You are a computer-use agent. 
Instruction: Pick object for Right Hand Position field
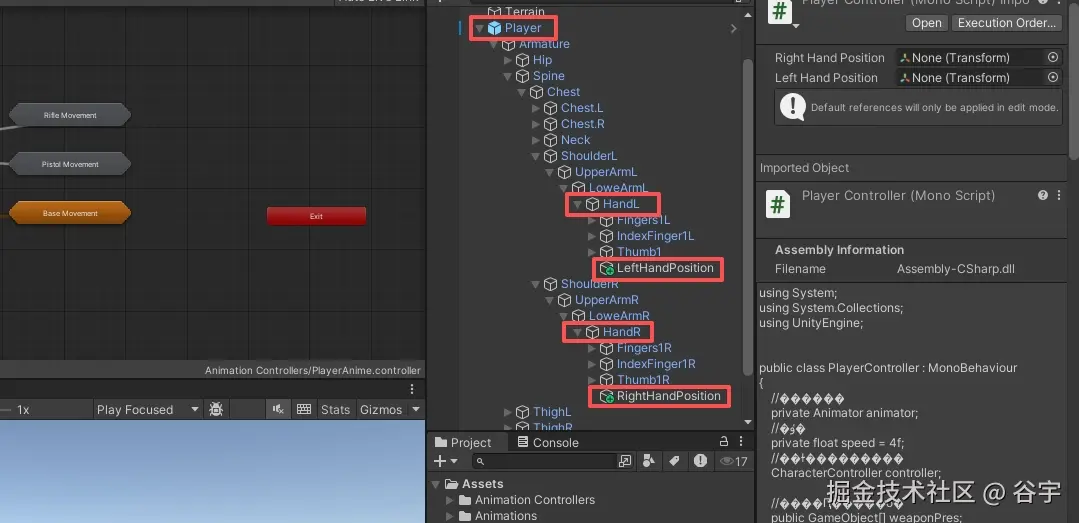coord(1053,58)
